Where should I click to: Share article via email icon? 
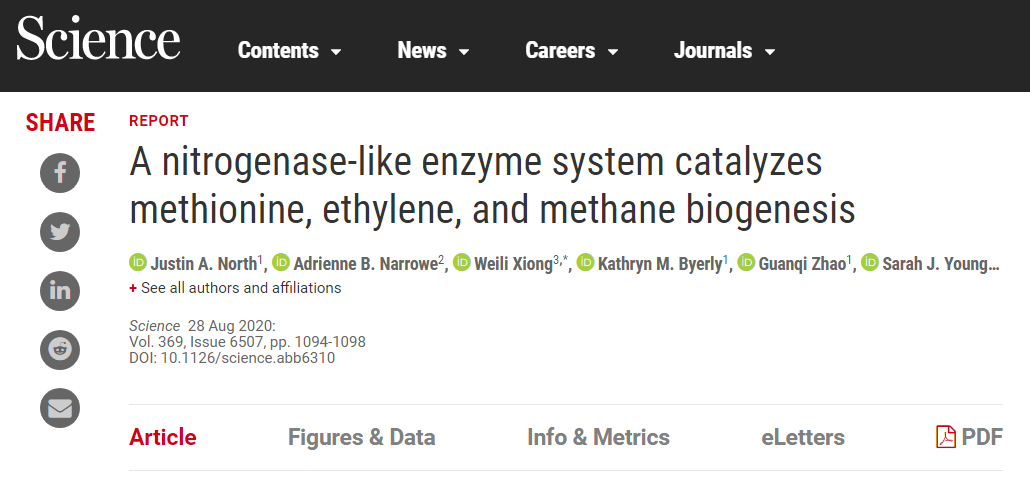pyautogui.click(x=60, y=407)
